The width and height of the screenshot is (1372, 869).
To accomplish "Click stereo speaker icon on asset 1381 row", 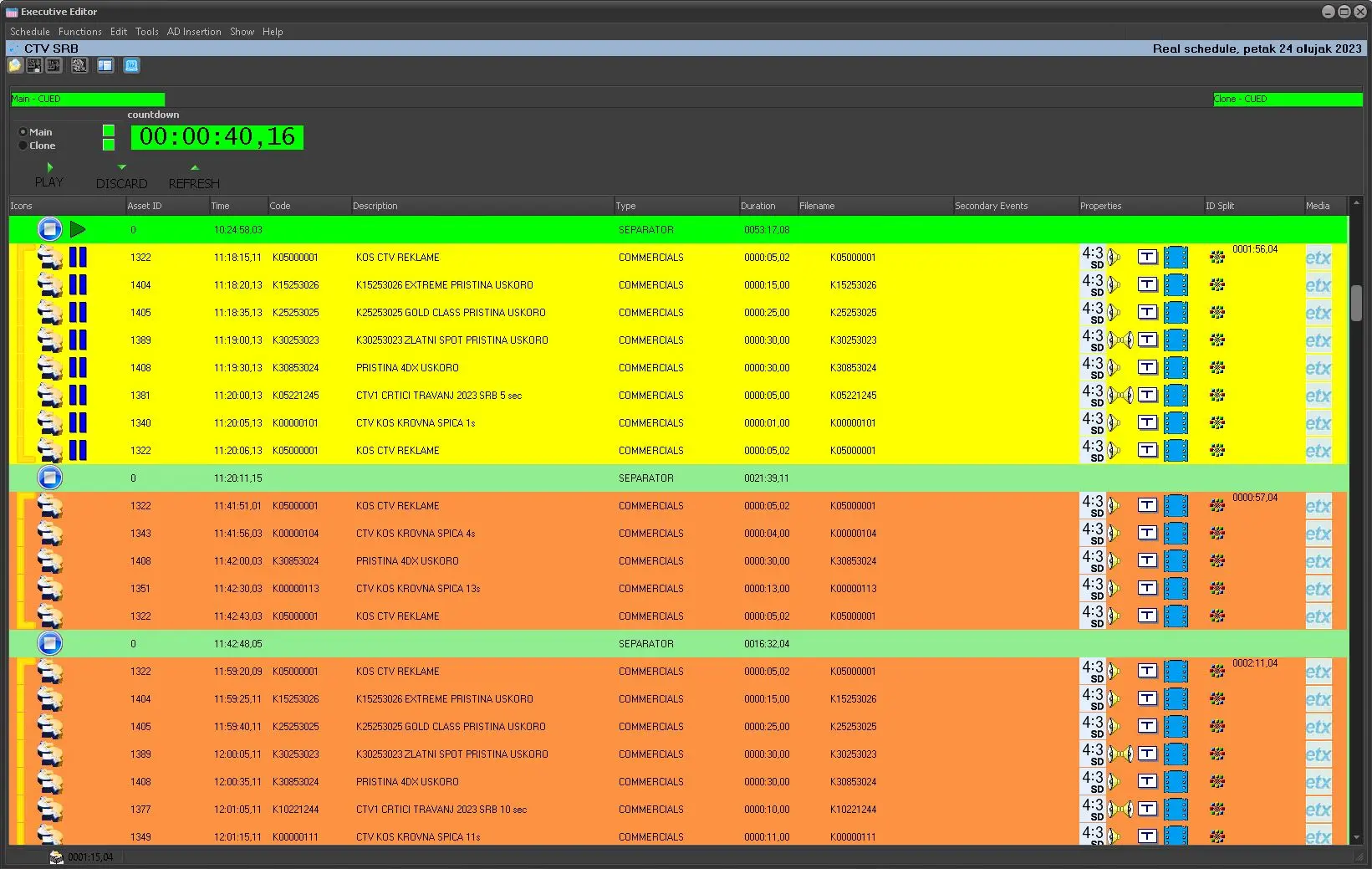I will [x=1120, y=396].
